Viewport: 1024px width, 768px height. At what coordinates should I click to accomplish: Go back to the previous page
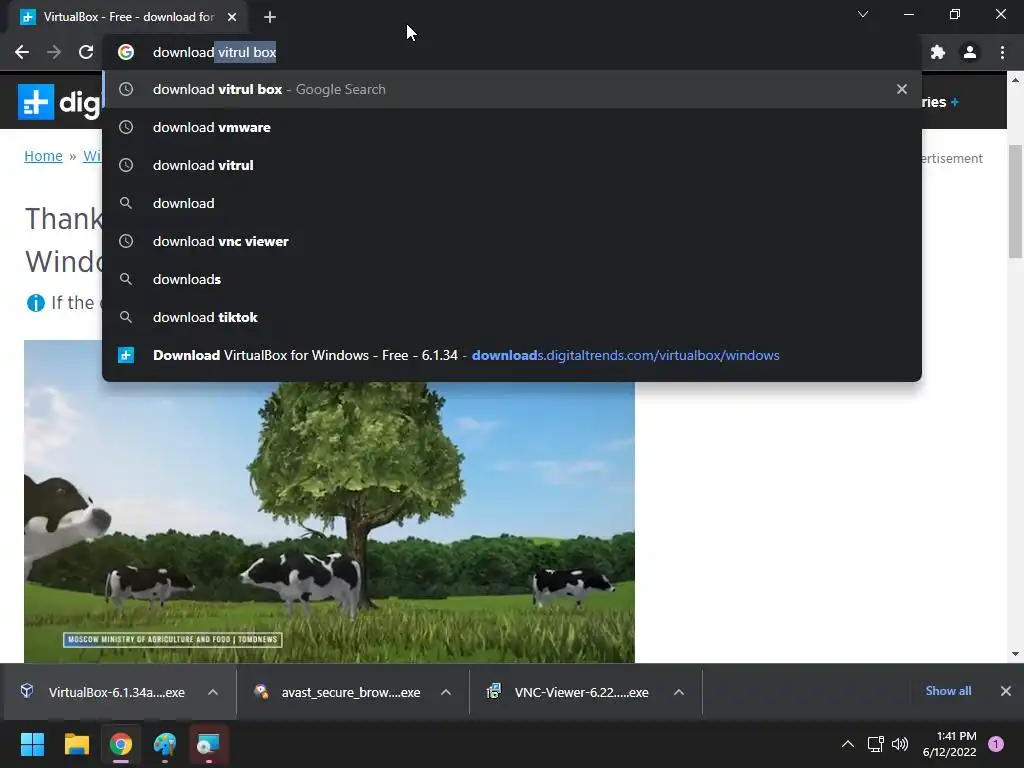click(22, 52)
